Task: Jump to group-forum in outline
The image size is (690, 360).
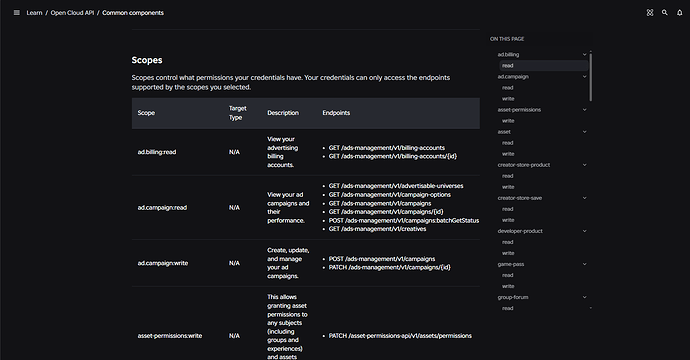Action: [x=513, y=297]
